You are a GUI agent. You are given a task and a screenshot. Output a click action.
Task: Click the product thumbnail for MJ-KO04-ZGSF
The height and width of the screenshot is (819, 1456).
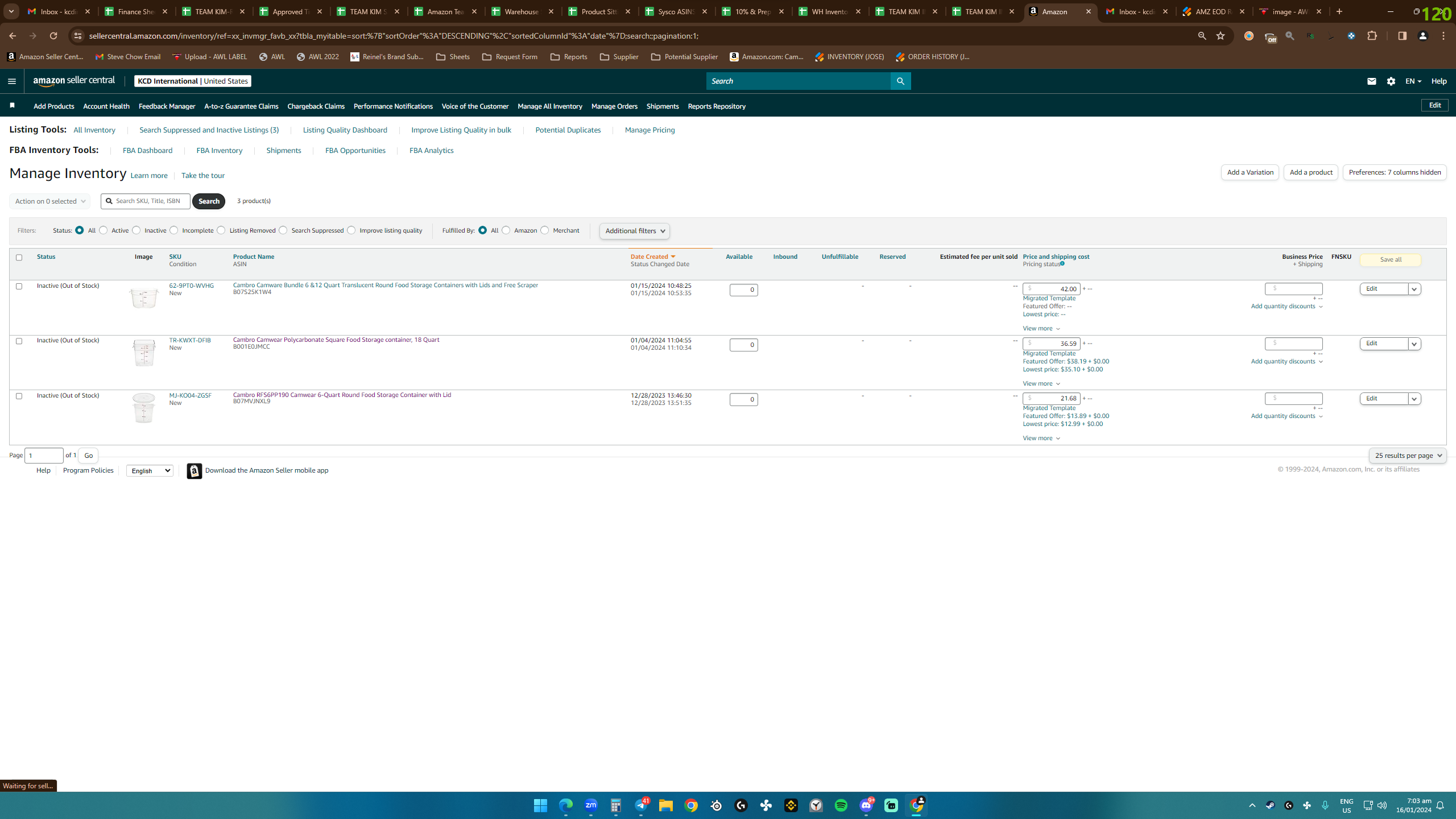[143, 408]
